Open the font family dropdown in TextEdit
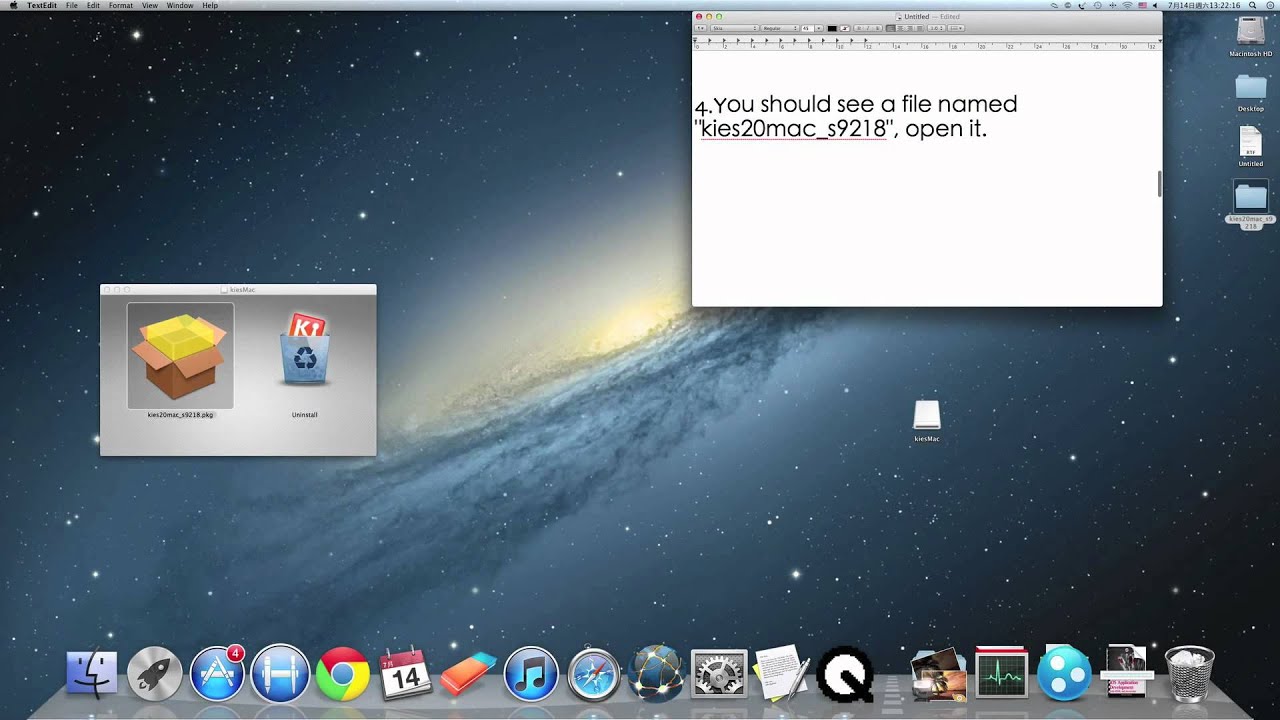Image resolution: width=1280 pixels, height=720 pixels. tap(735, 28)
